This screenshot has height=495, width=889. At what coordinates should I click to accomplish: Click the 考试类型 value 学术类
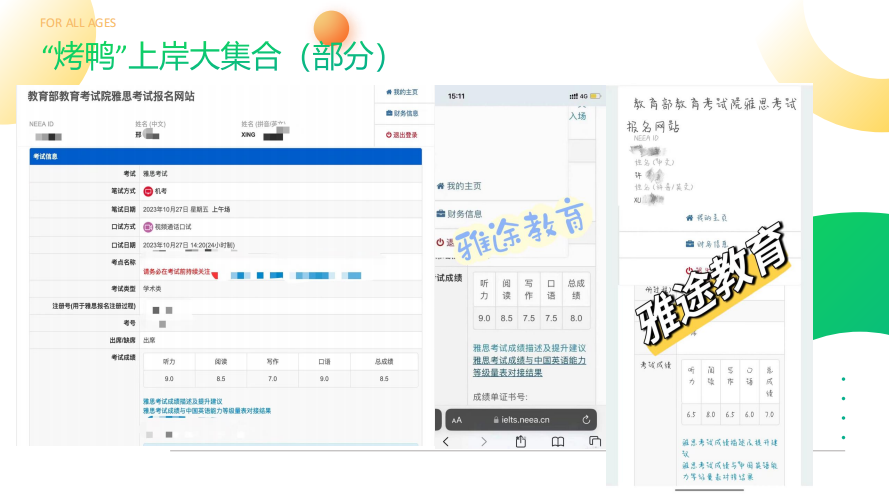click(152, 289)
